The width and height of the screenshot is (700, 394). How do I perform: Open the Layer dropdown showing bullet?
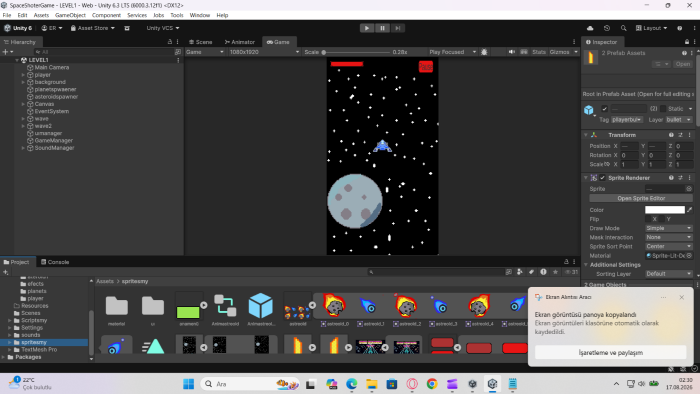pyautogui.click(x=679, y=120)
